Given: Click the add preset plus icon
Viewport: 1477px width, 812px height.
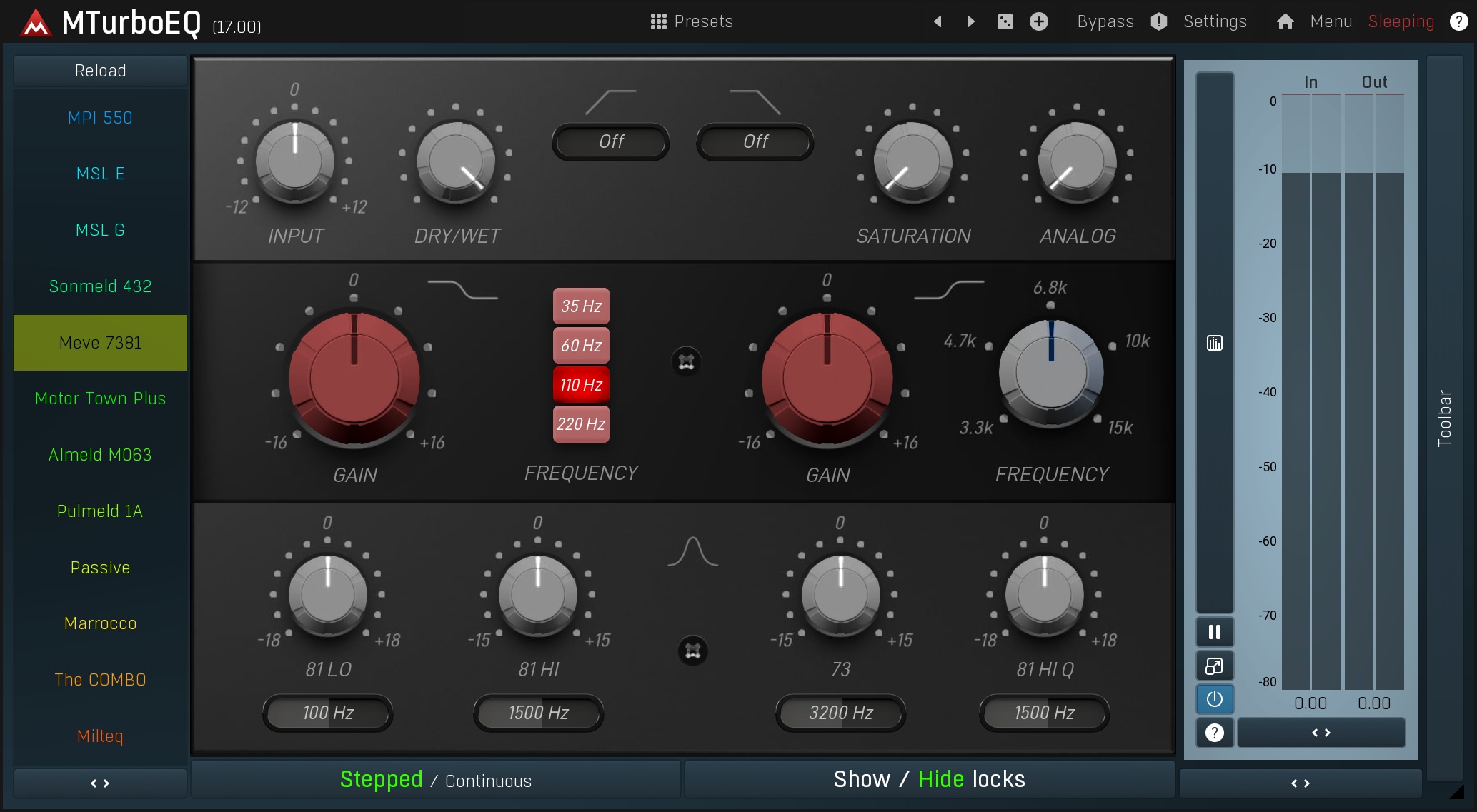Looking at the screenshot, I should (x=1038, y=21).
